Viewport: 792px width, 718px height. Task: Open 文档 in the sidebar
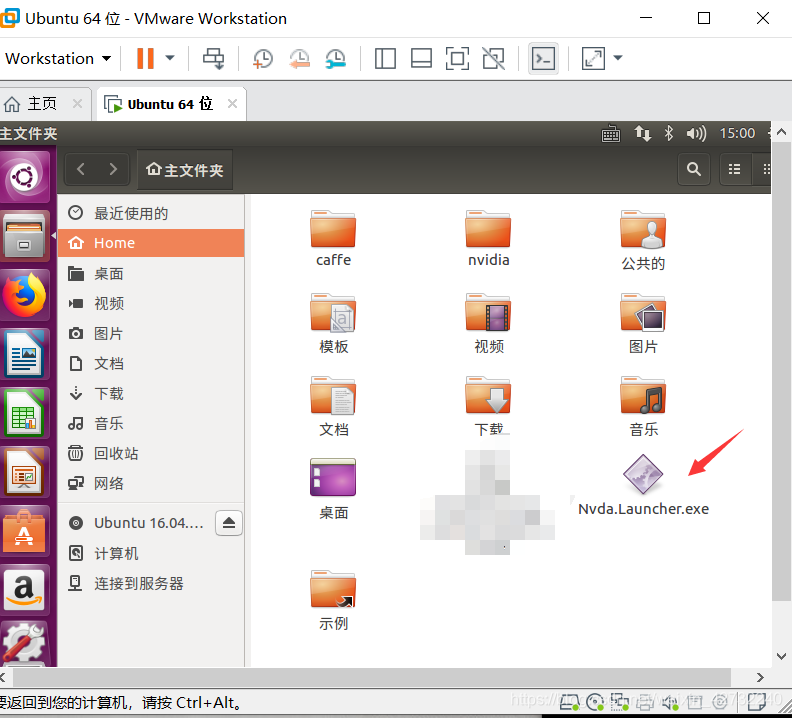click(151, 363)
